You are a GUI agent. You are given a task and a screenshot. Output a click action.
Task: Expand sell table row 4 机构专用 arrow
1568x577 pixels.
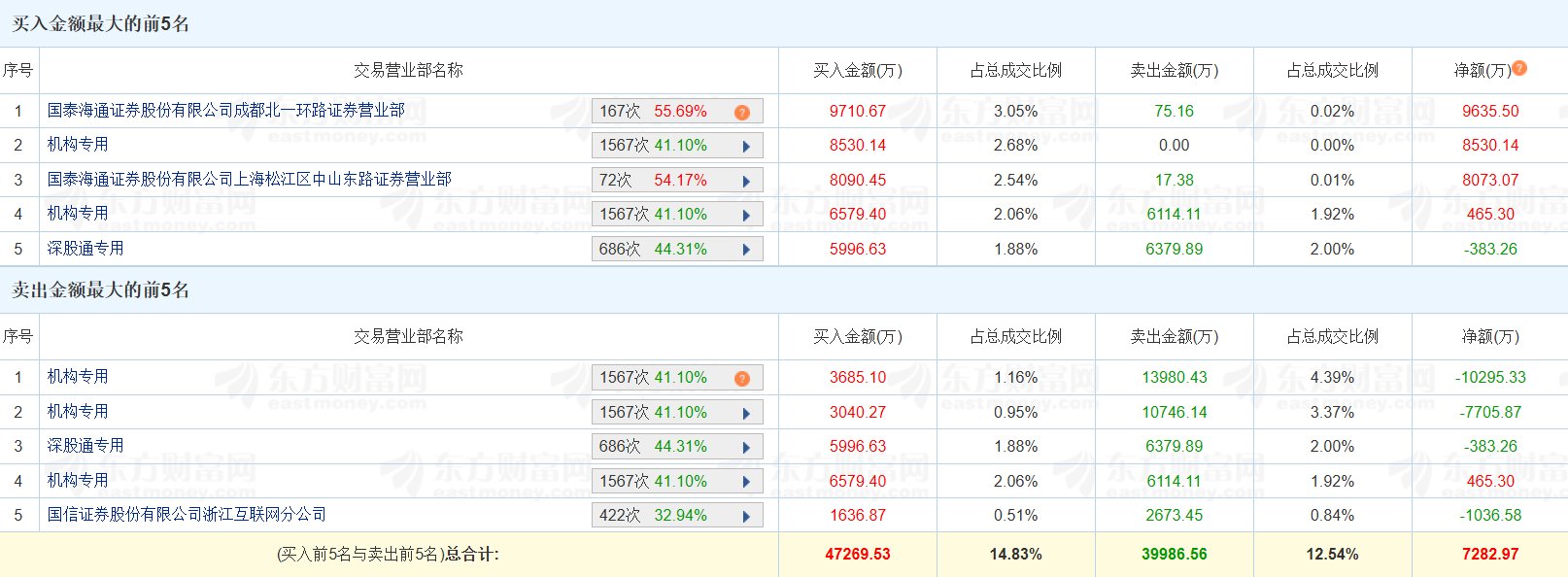click(x=746, y=482)
